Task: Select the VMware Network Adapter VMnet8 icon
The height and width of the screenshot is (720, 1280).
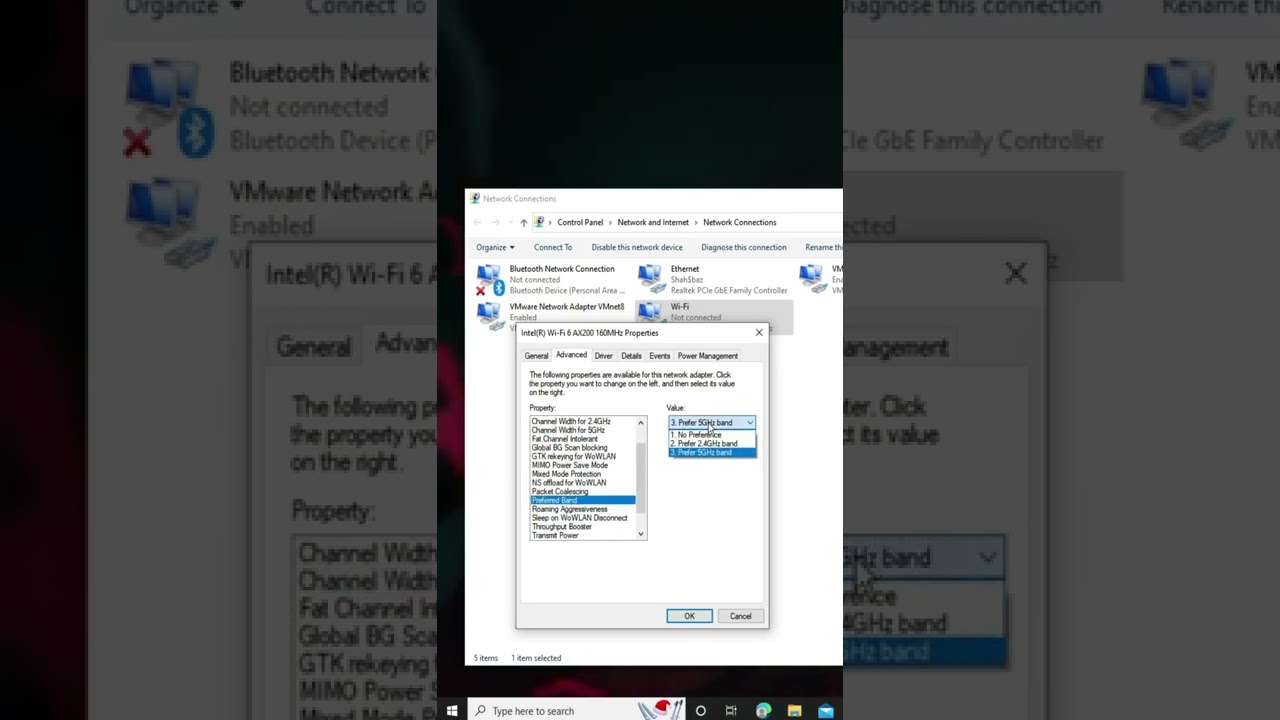Action: pos(489,314)
